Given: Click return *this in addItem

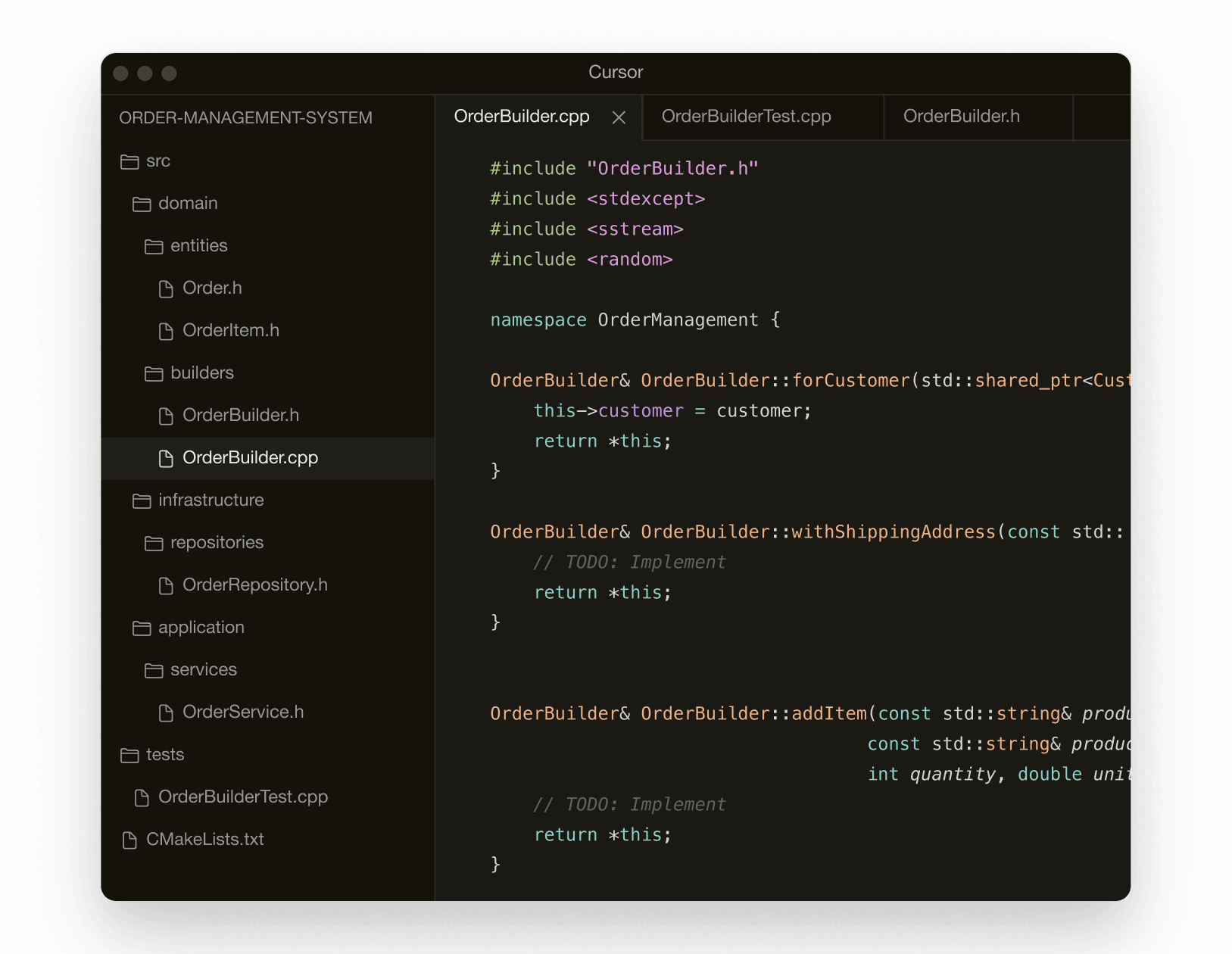Looking at the screenshot, I should 603,834.
